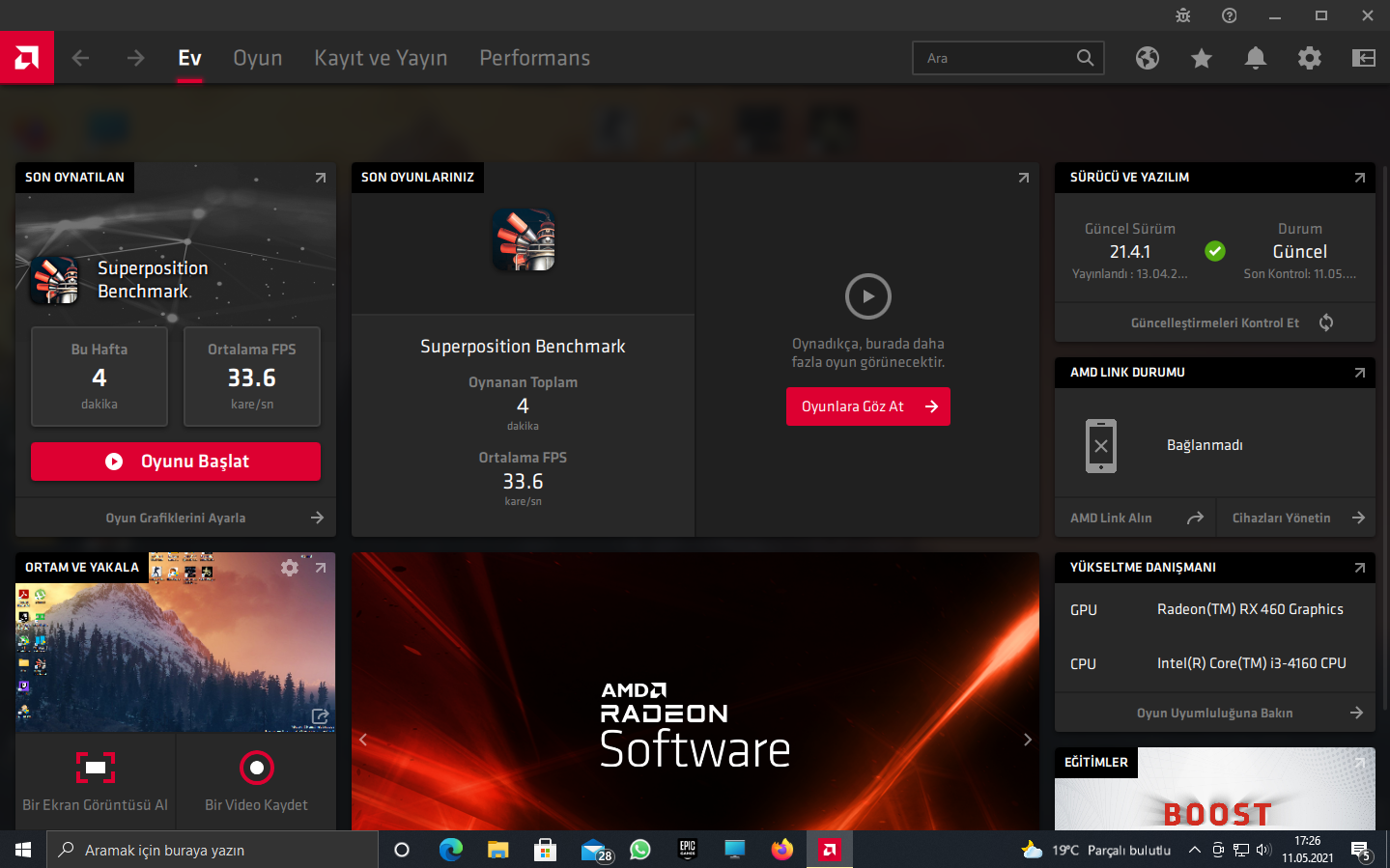The width and height of the screenshot is (1390, 868).
Task: Open Oyun Uyumluluğuna Bakın link
Action: point(1215,713)
